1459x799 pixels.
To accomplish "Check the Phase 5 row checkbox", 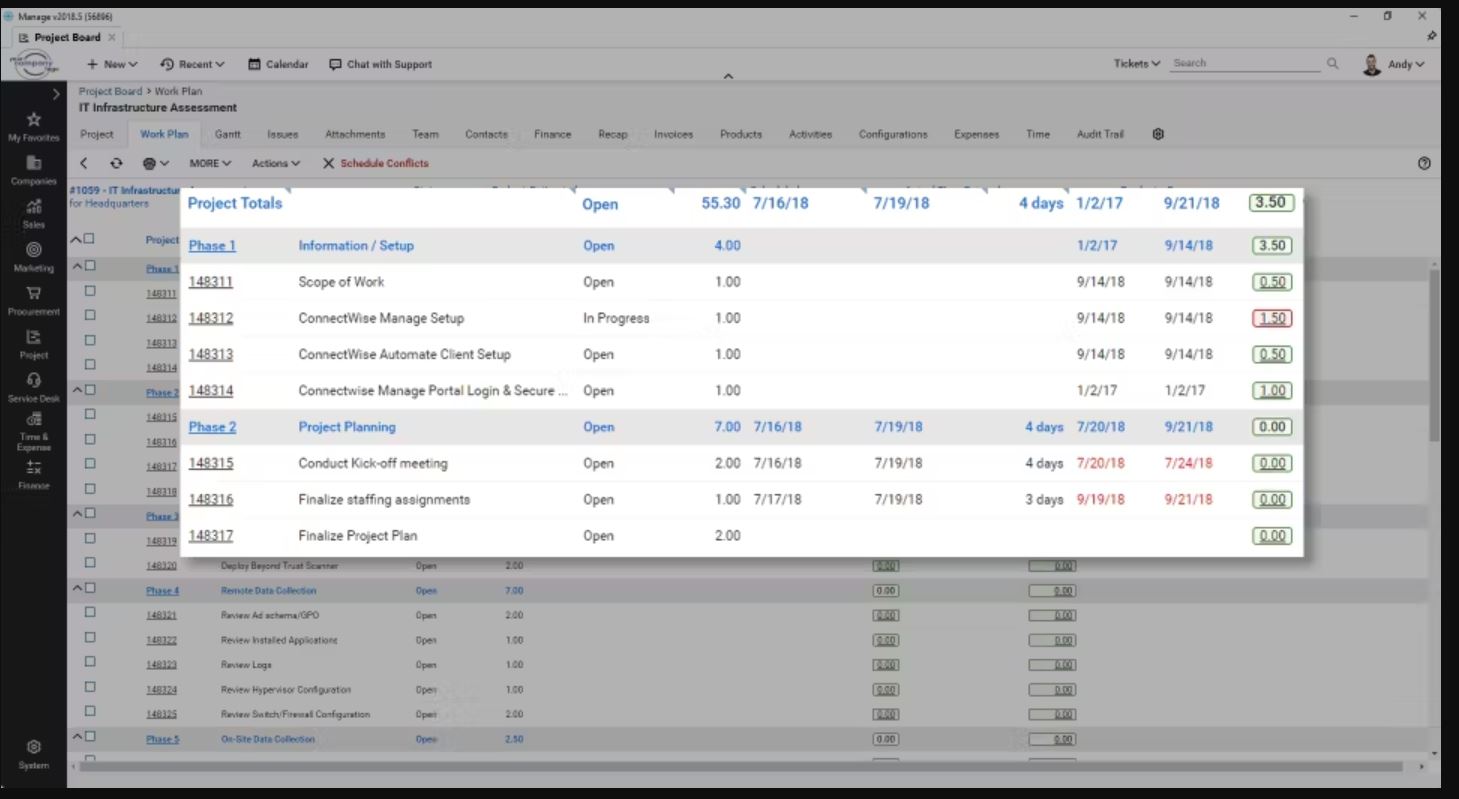I will coord(90,737).
